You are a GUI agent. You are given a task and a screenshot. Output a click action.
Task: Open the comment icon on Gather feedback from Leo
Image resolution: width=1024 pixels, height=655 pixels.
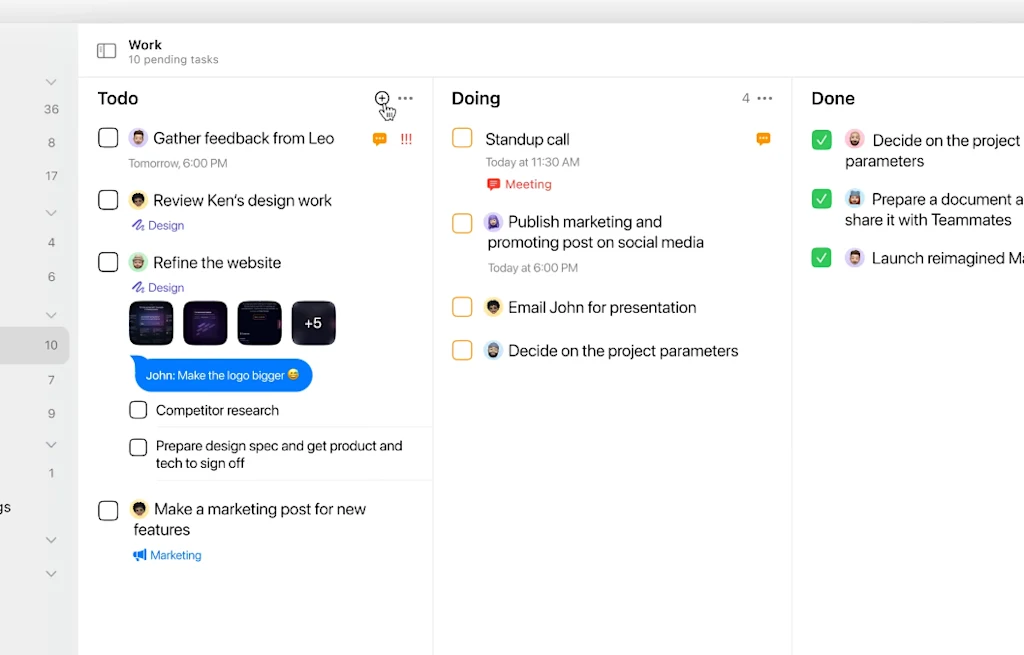point(379,139)
